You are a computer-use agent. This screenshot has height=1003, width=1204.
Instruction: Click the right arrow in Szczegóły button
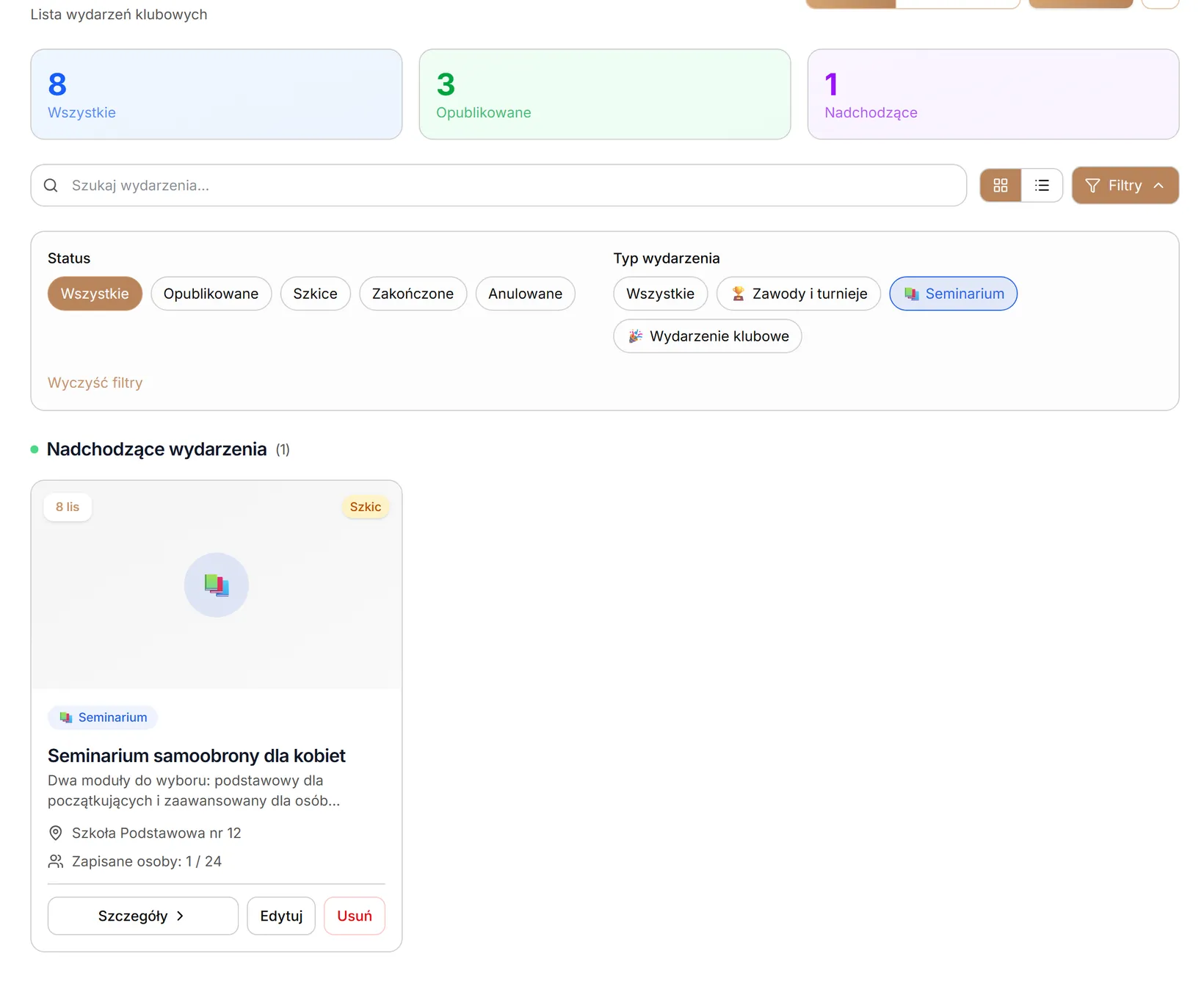pos(180,916)
